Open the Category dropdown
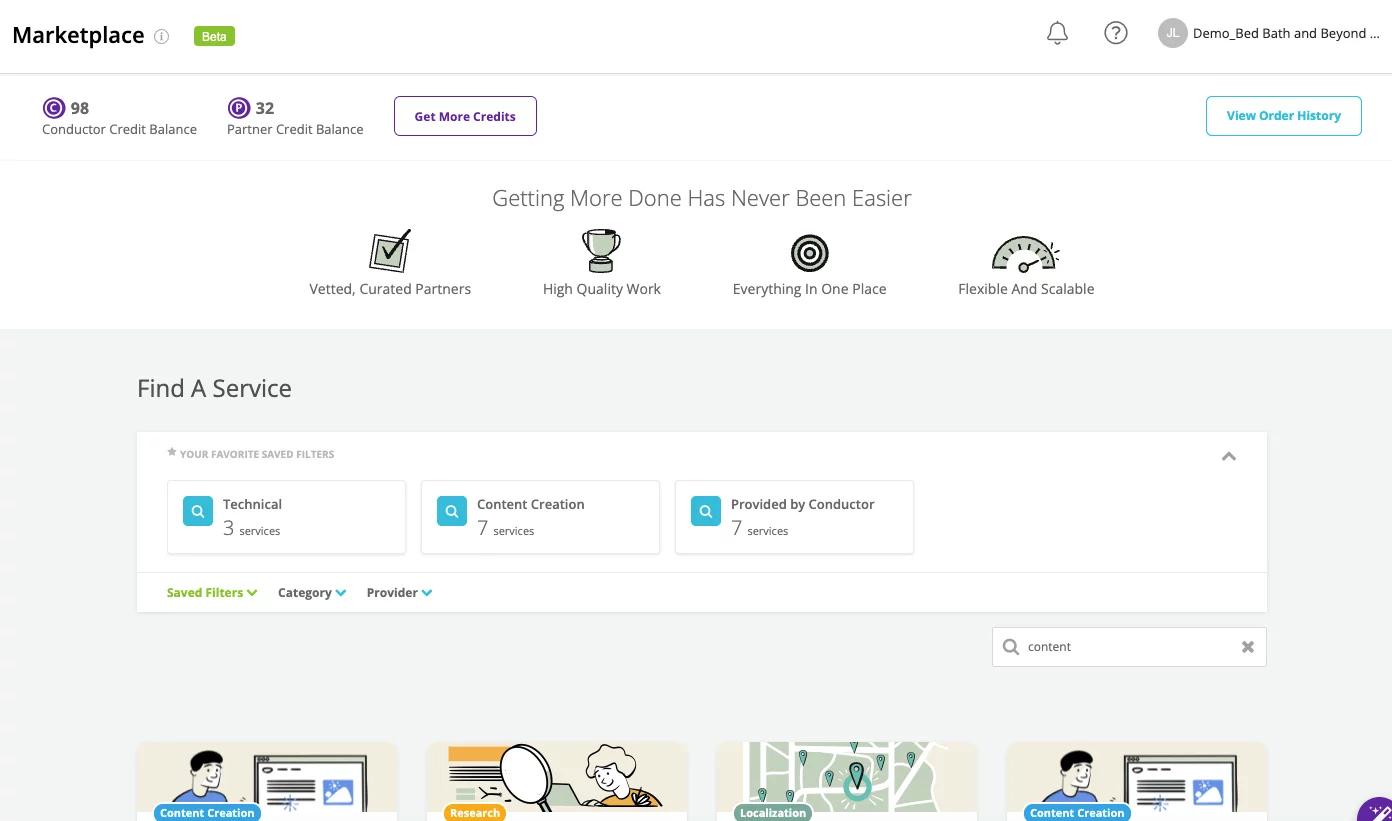 point(312,593)
